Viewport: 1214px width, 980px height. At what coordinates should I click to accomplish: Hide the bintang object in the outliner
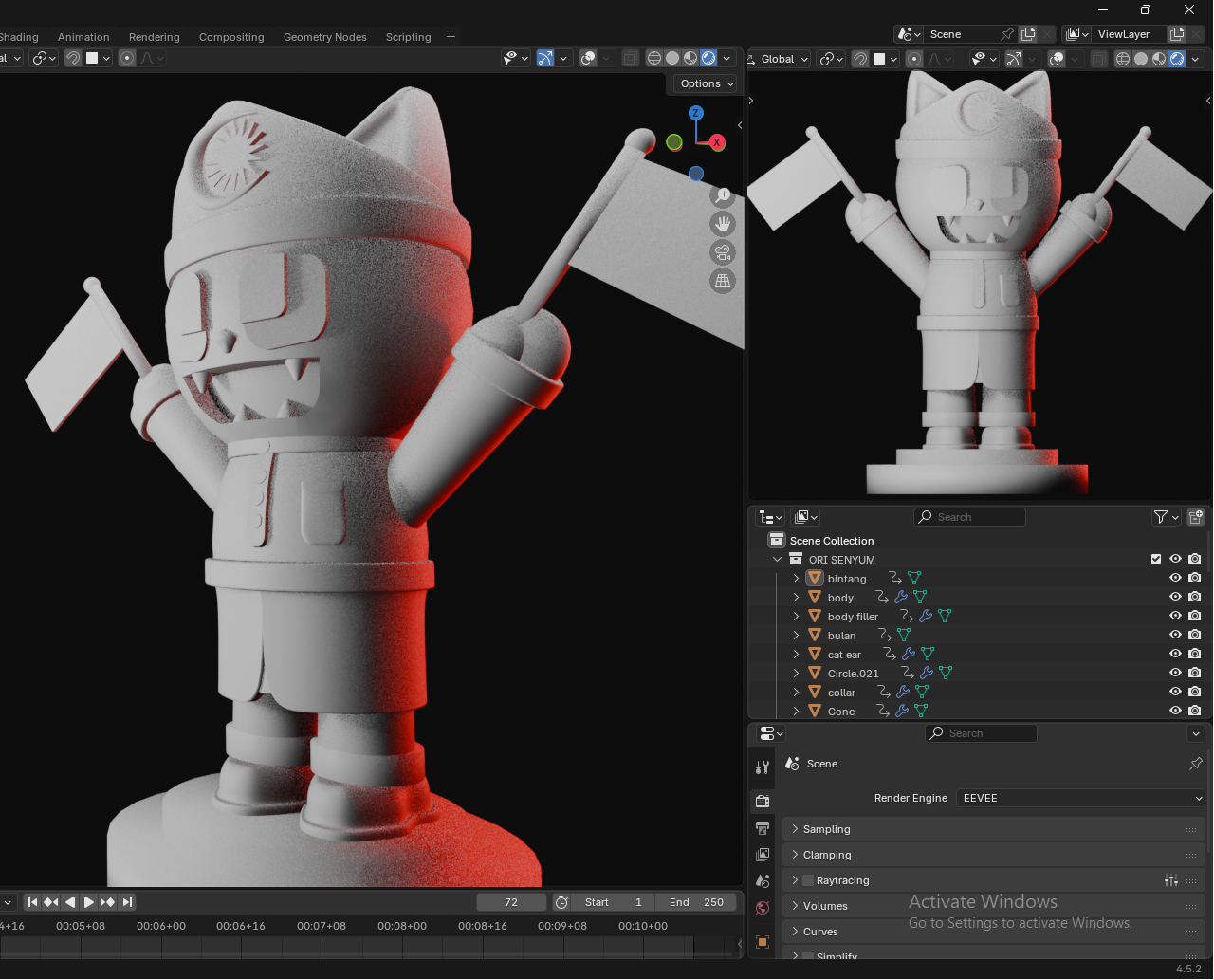1175,578
